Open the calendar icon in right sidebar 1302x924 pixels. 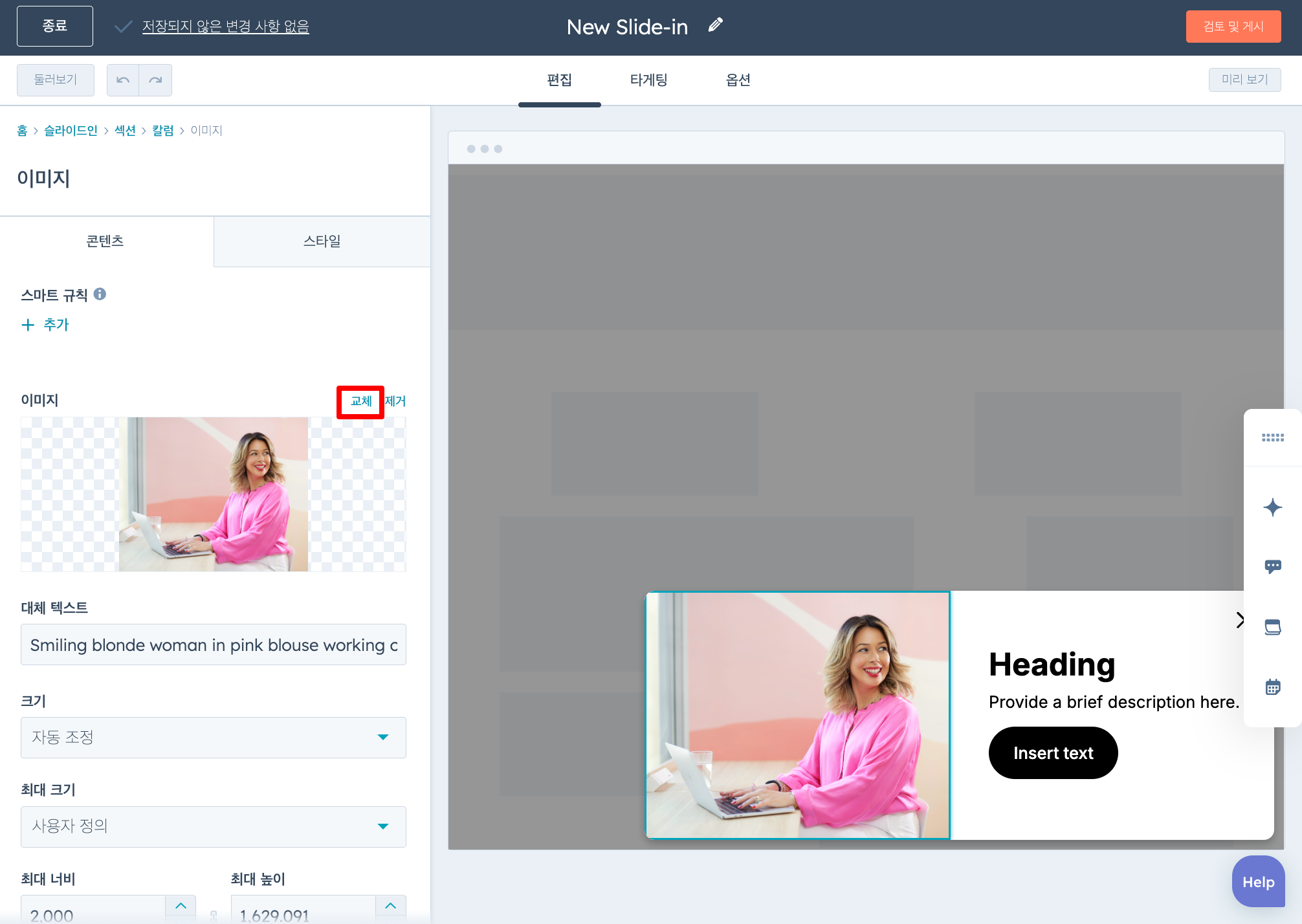(x=1272, y=687)
